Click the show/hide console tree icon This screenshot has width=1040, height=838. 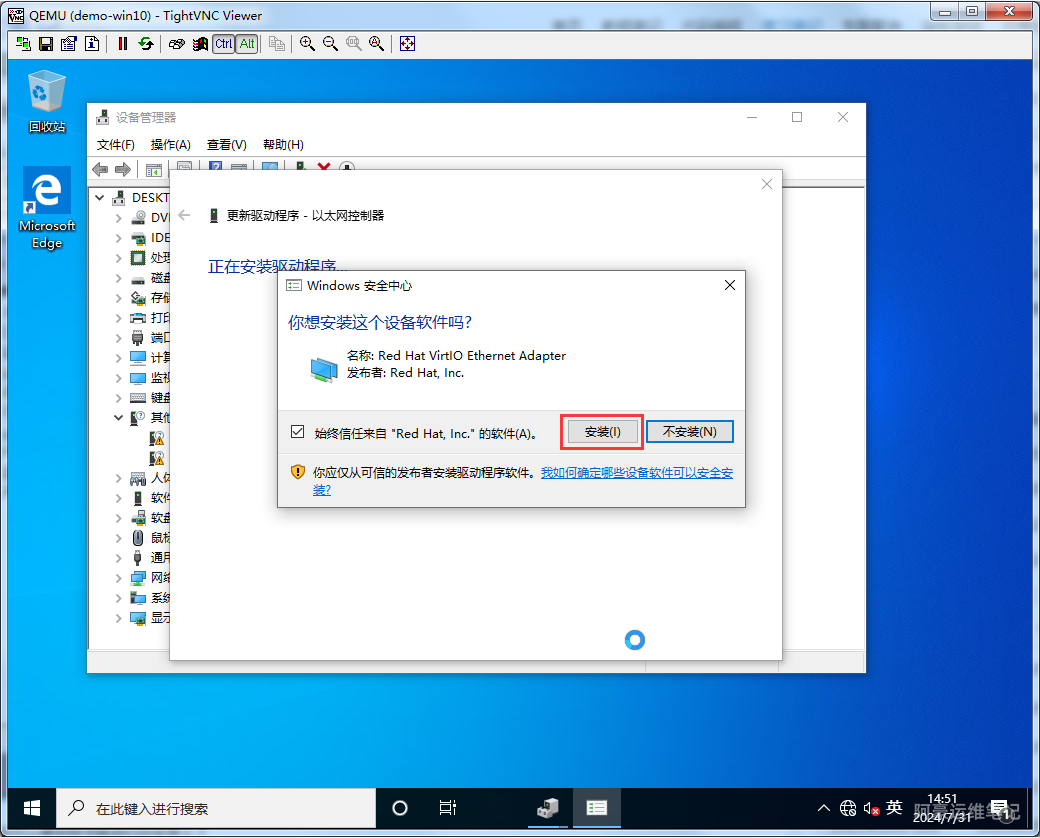pos(154,170)
